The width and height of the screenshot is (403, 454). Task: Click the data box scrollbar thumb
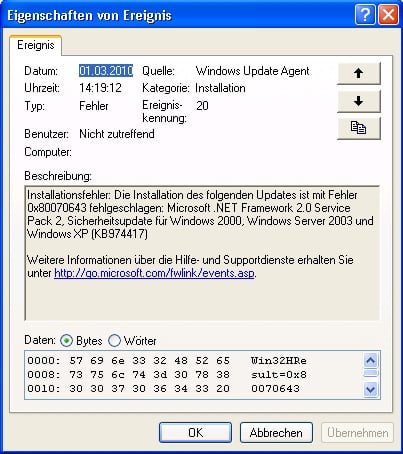pos(371,373)
